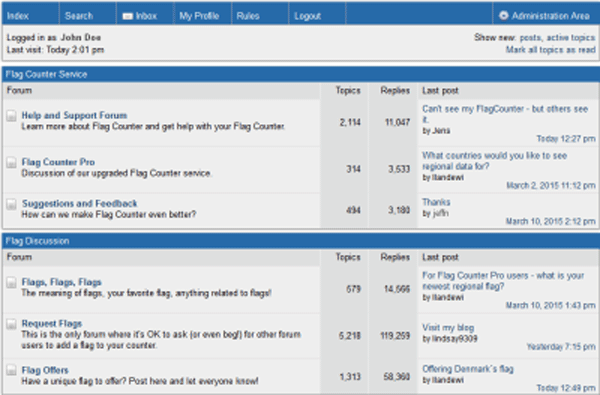Click the status icon for Flags, Flags, Flags

coord(11,283)
